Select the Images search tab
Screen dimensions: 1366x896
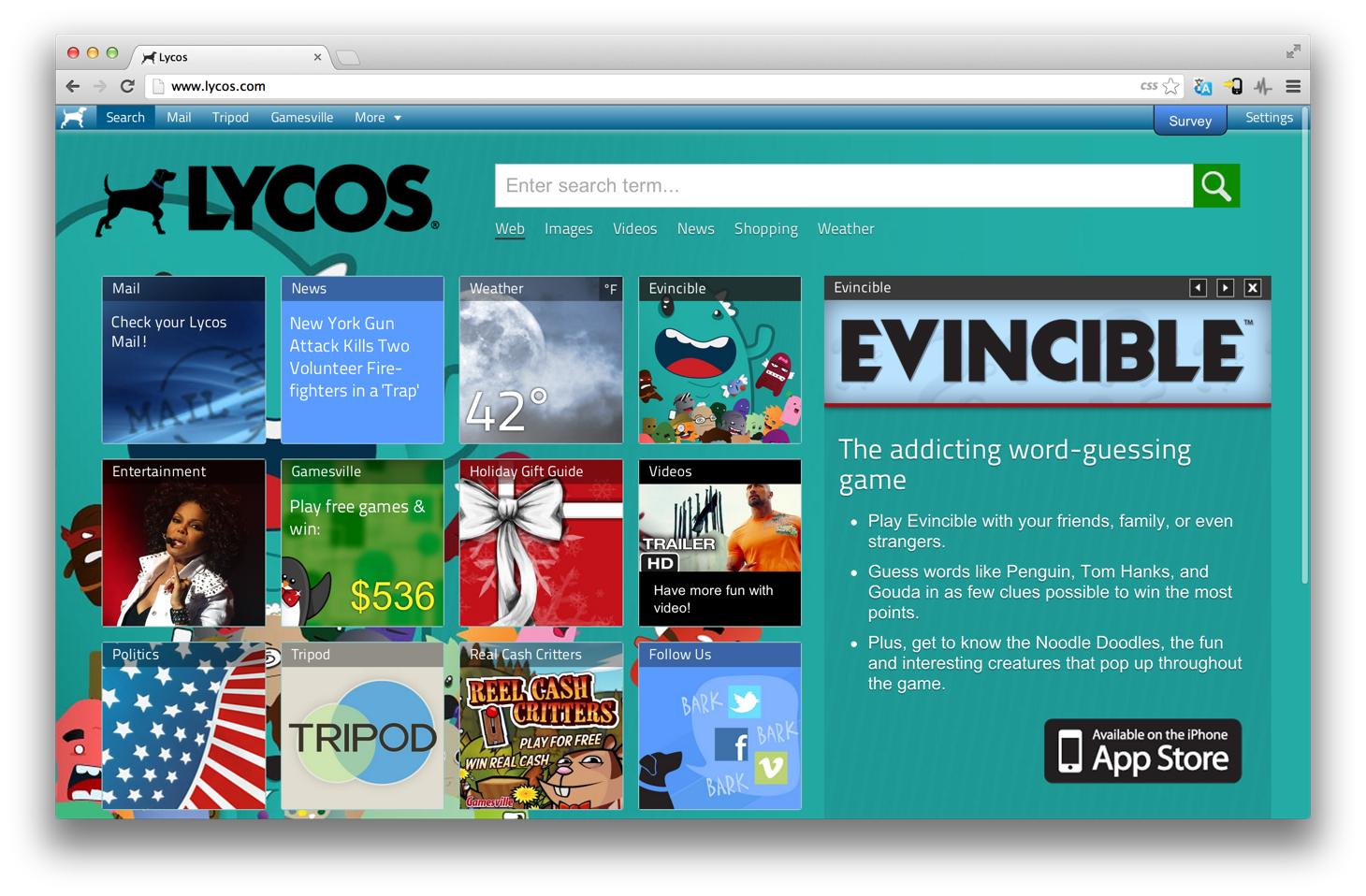pos(568,229)
